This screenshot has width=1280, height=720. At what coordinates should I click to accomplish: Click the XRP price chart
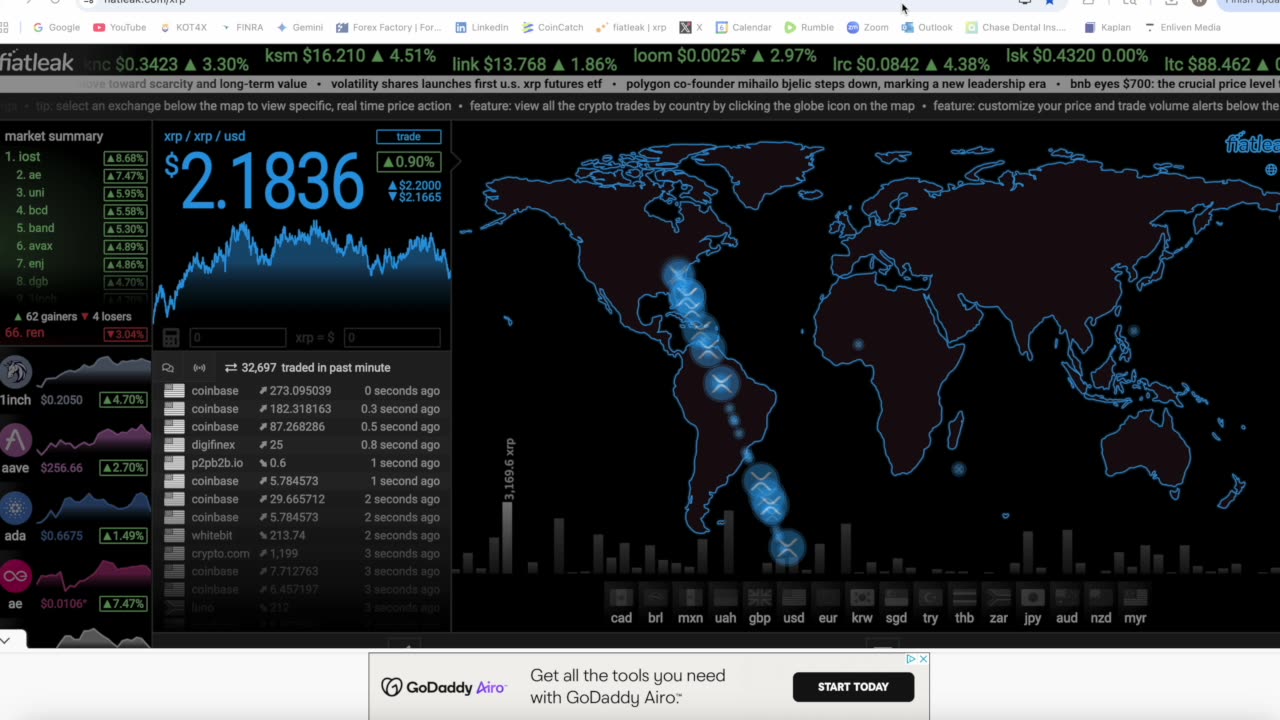[301, 270]
